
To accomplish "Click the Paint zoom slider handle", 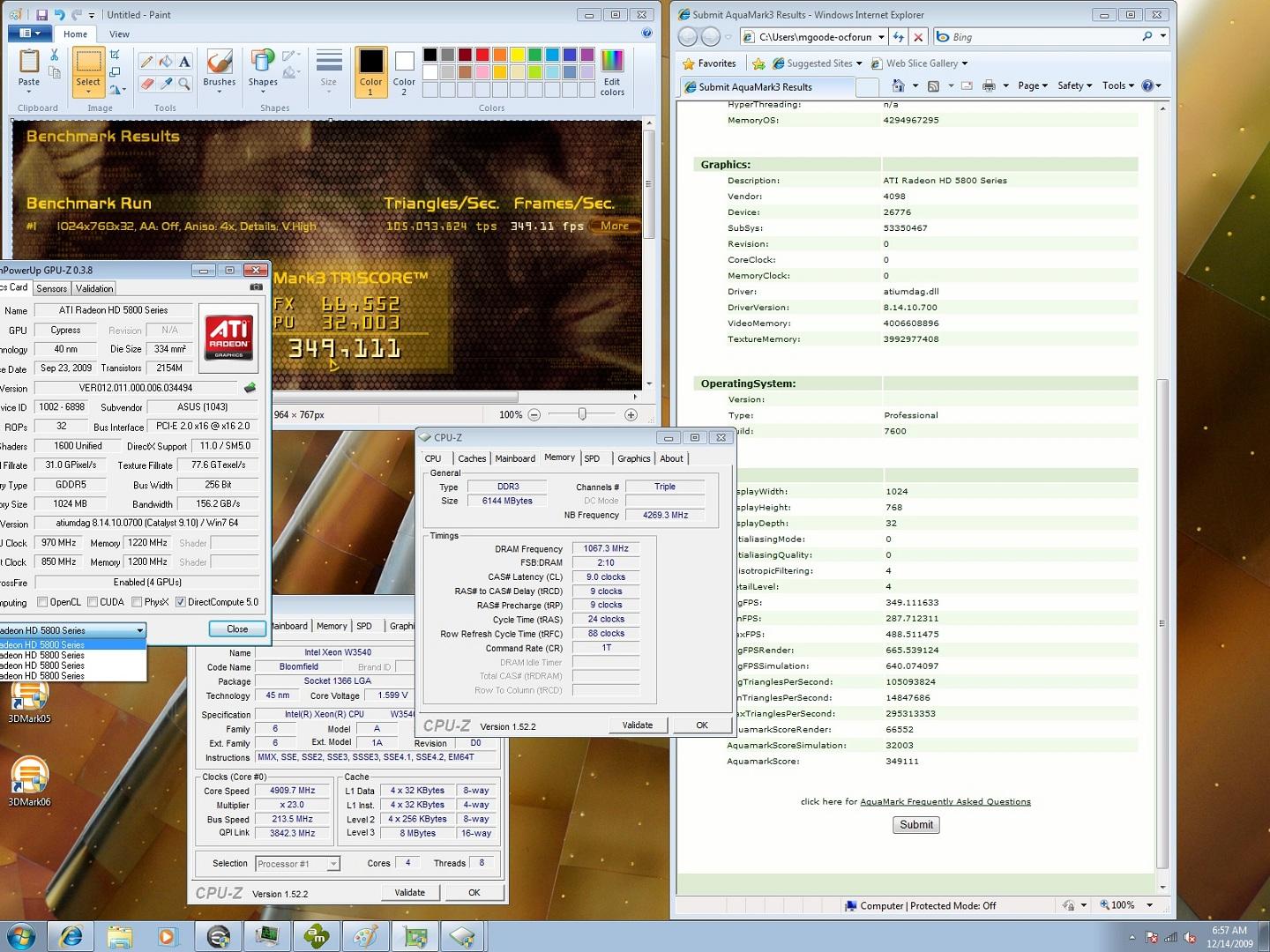I will point(582,414).
